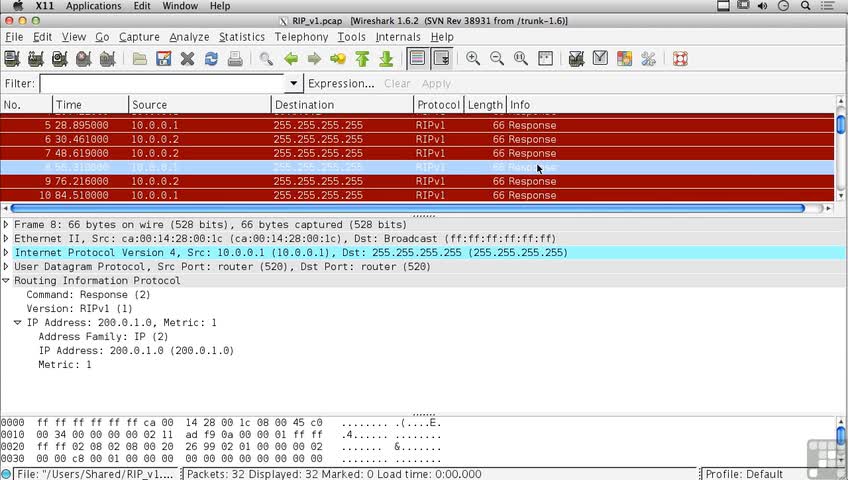Open the Internals menu
Screen dimensions: 848x480
click(x=398, y=37)
